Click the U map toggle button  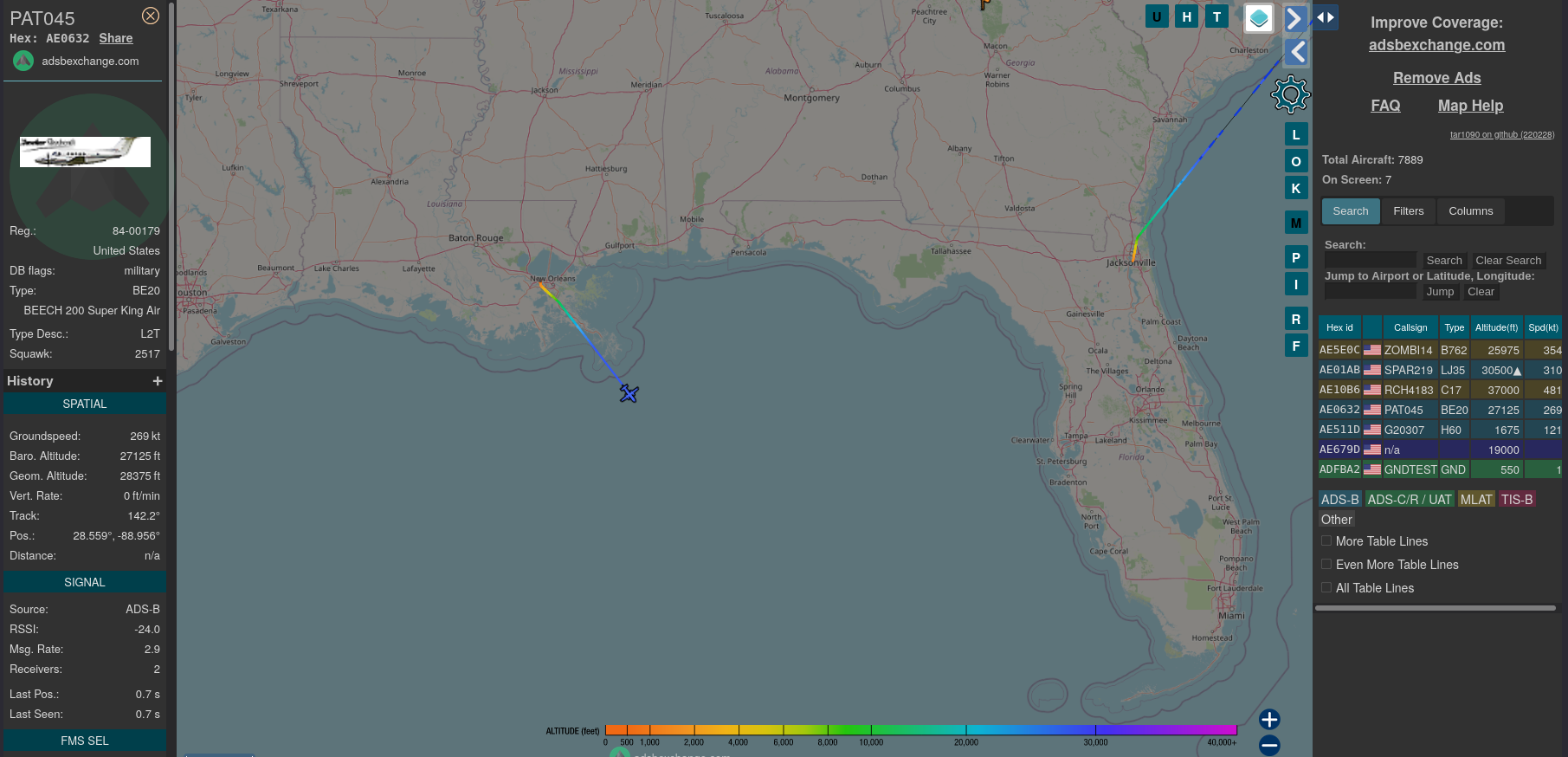(x=1157, y=16)
